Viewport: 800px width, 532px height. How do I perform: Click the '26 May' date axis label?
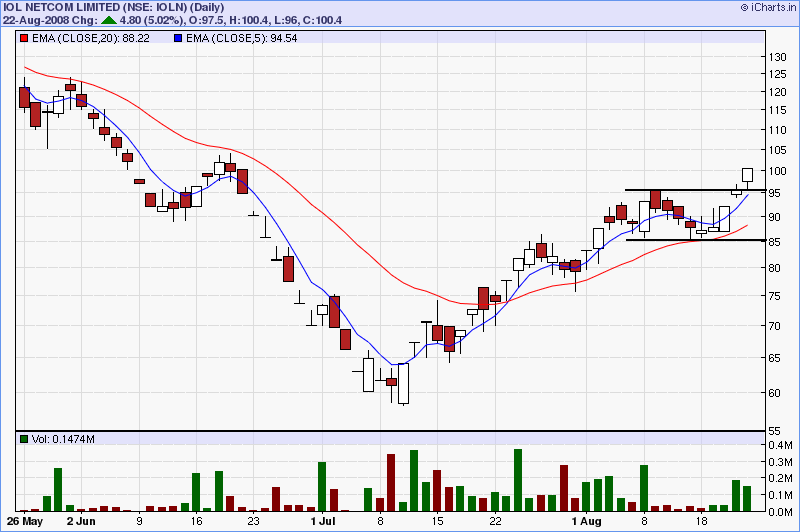(x=25, y=521)
